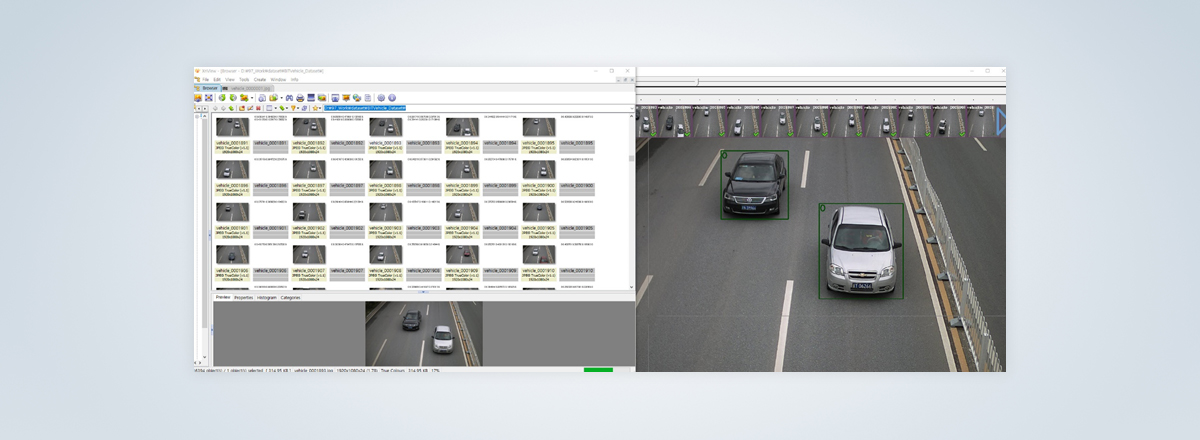This screenshot has height=440, width=1200.
Task: Open the Edit menu in XnView
Action: click(217, 79)
